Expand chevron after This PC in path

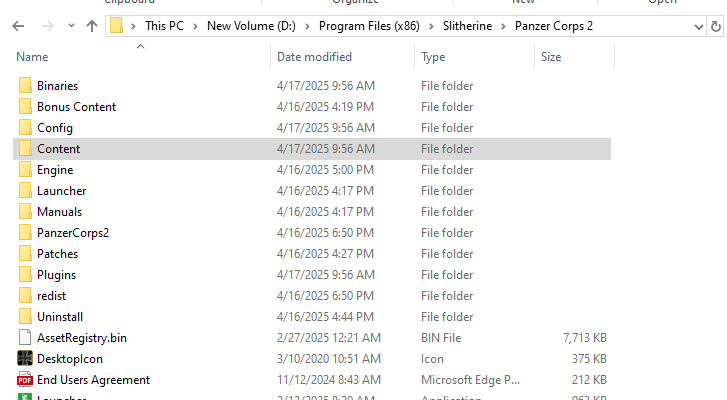pyautogui.click(x=195, y=26)
